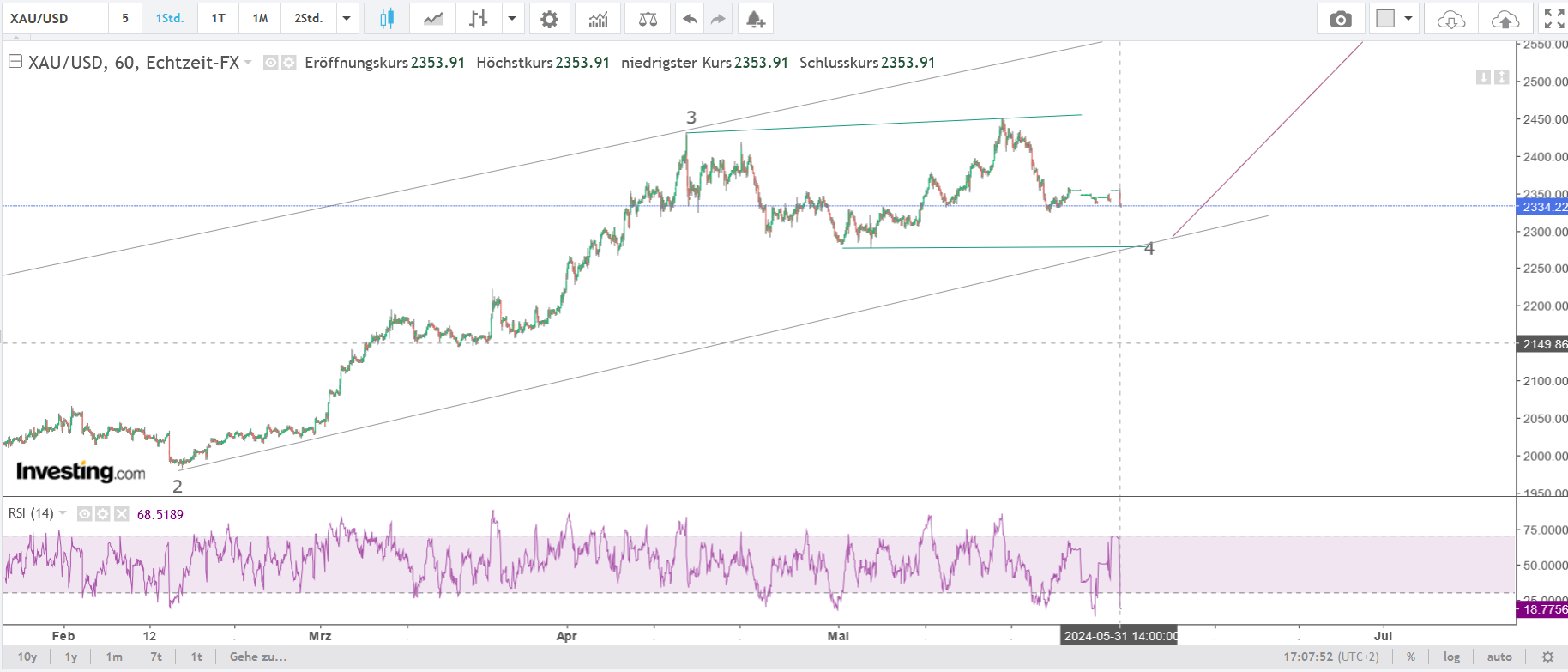Take a chart snapshot with camera
Screen dimensions: 1568x672
(1341, 18)
